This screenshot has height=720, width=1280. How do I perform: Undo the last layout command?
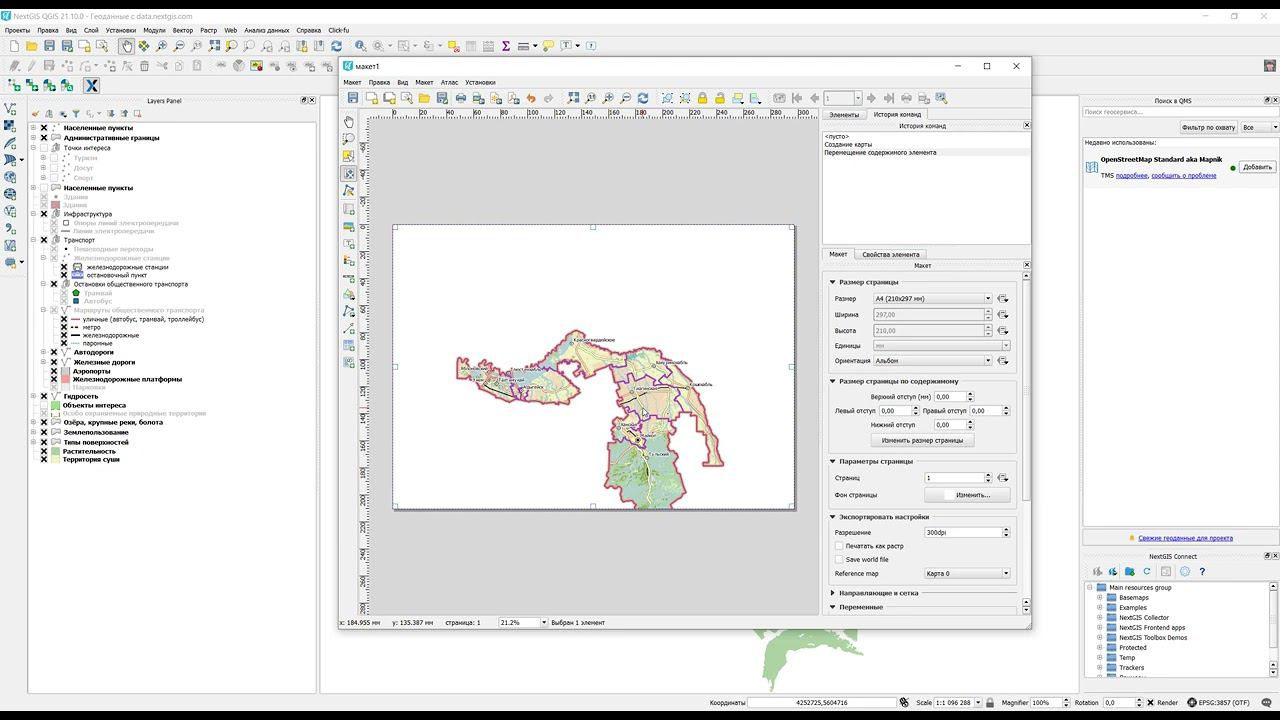pyautogui.click(x=531, y=98)
